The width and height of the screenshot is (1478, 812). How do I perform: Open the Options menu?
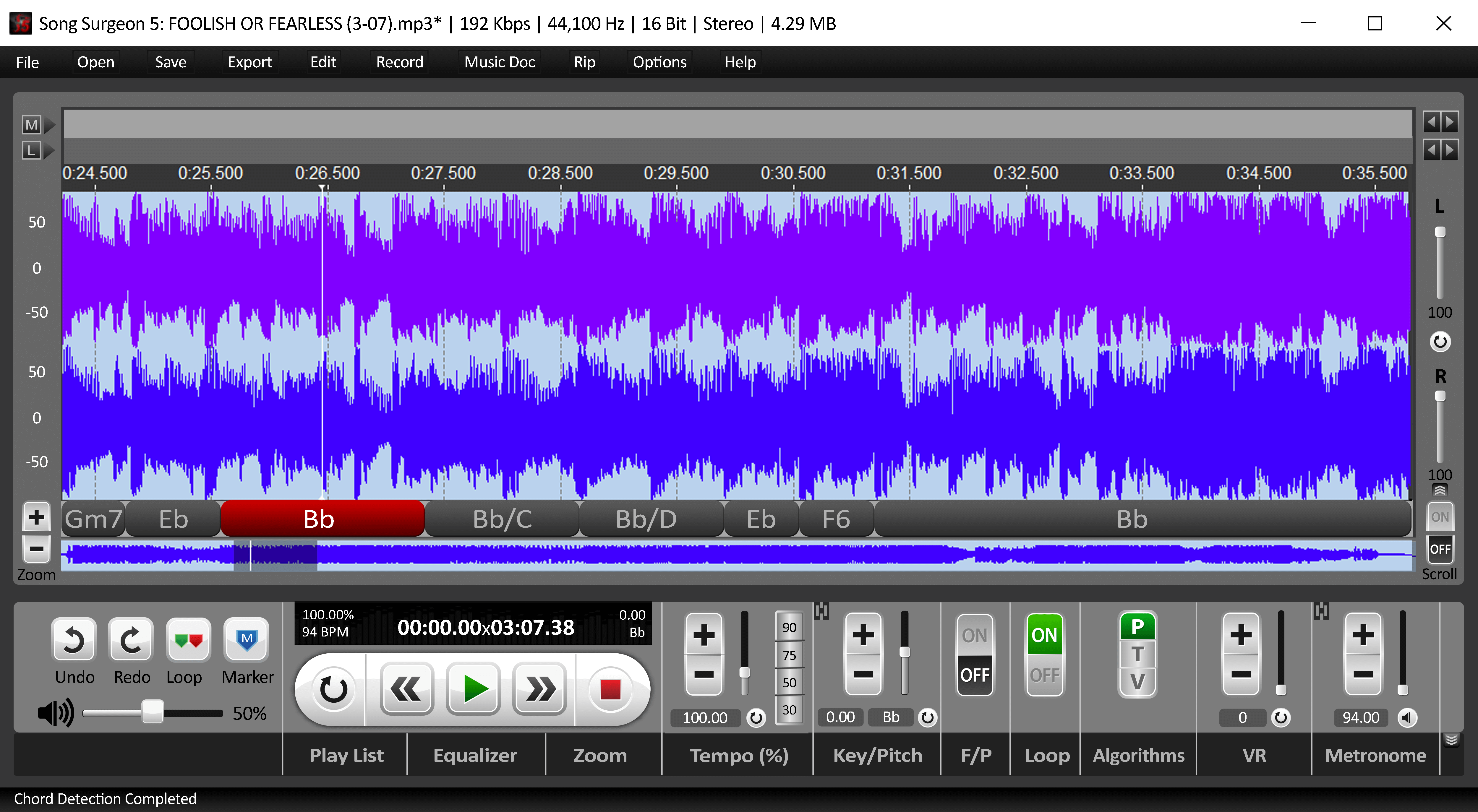659,62
